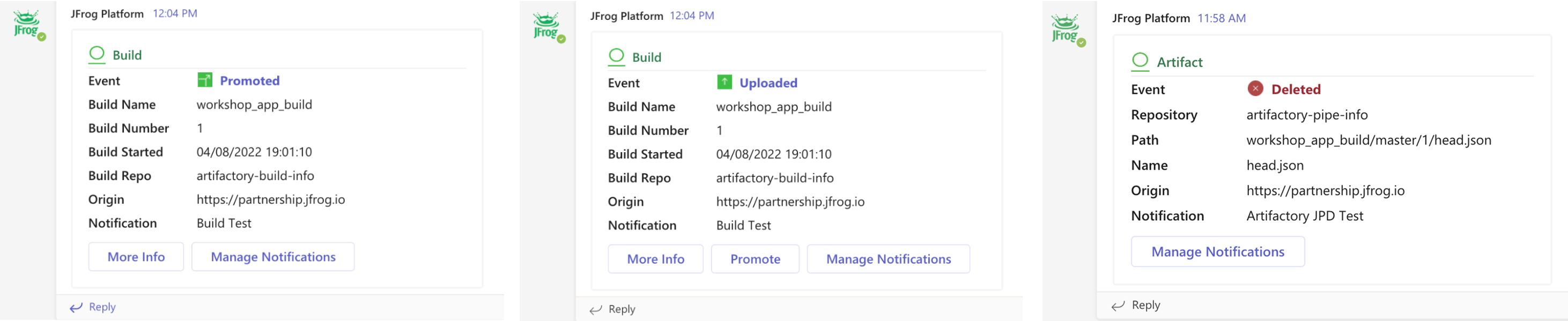Viewport: 1568px width, 321px height.
Task: Click Build heading in the Uploaded card
Action: 646,57
